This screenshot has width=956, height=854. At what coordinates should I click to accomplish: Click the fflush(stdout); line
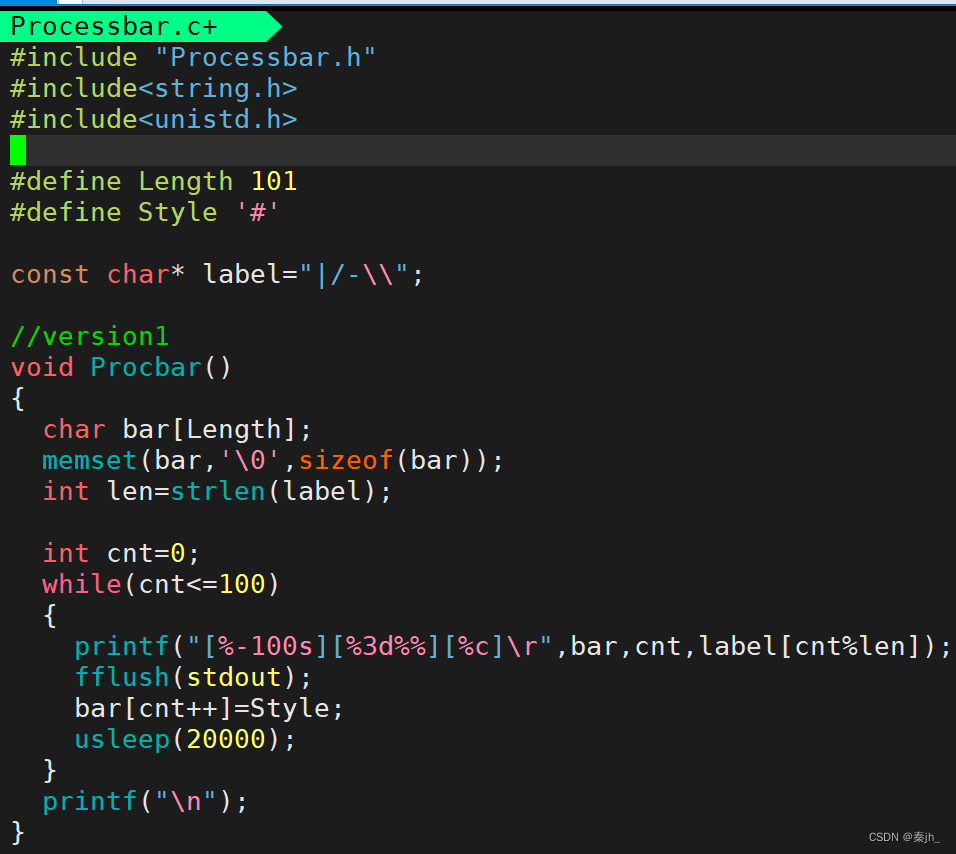click(x=193, y=678)
